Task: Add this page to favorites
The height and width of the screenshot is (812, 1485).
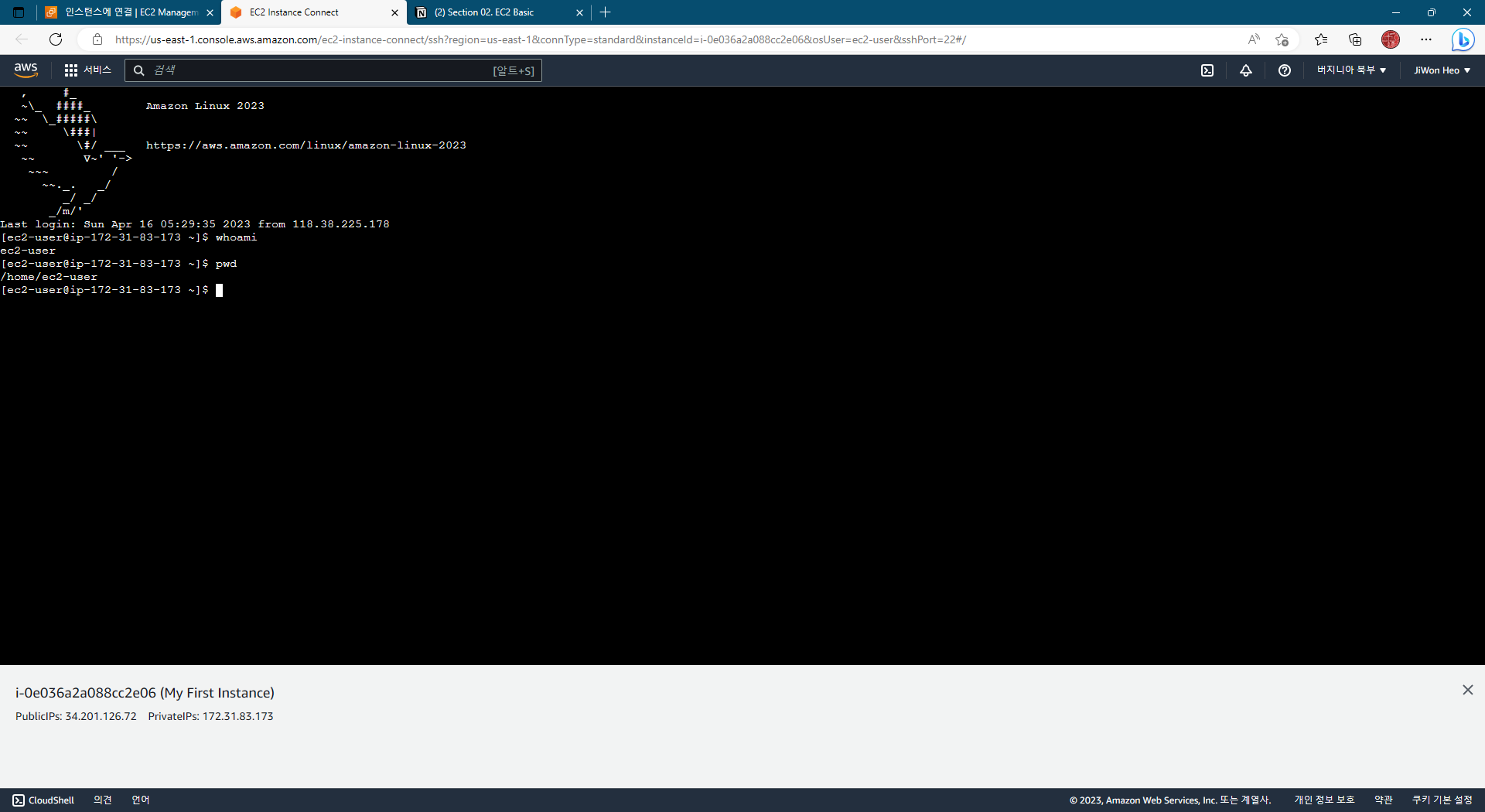Action: tap(1282, 39)
